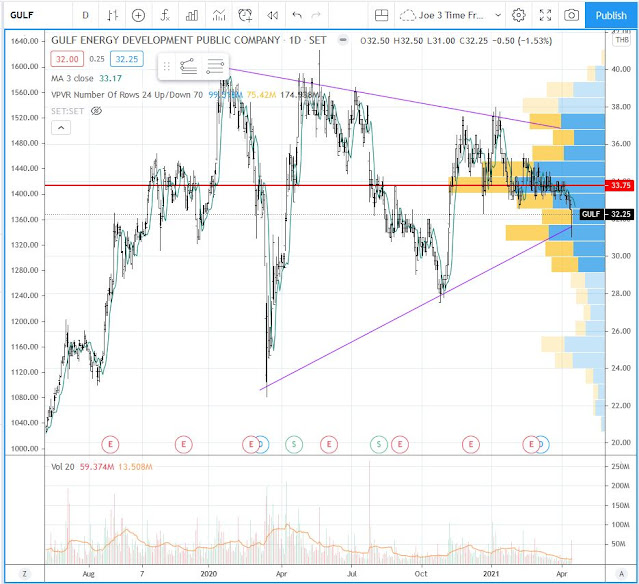Toggle visibility eye of the SET:SET symbol
This screenshot has width=639, height=584.
coord(96,111)
